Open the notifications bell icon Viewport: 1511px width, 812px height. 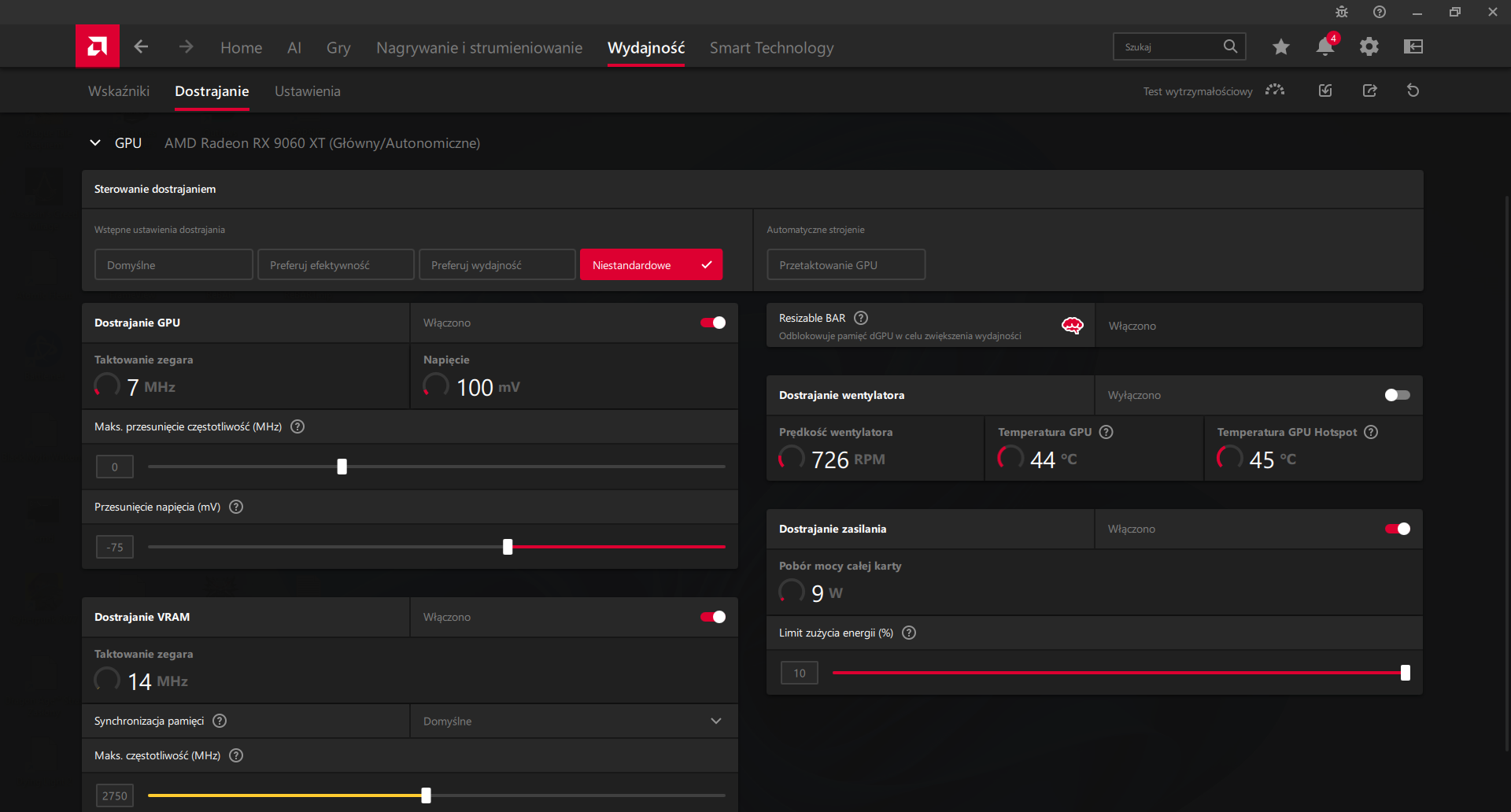1324,47
